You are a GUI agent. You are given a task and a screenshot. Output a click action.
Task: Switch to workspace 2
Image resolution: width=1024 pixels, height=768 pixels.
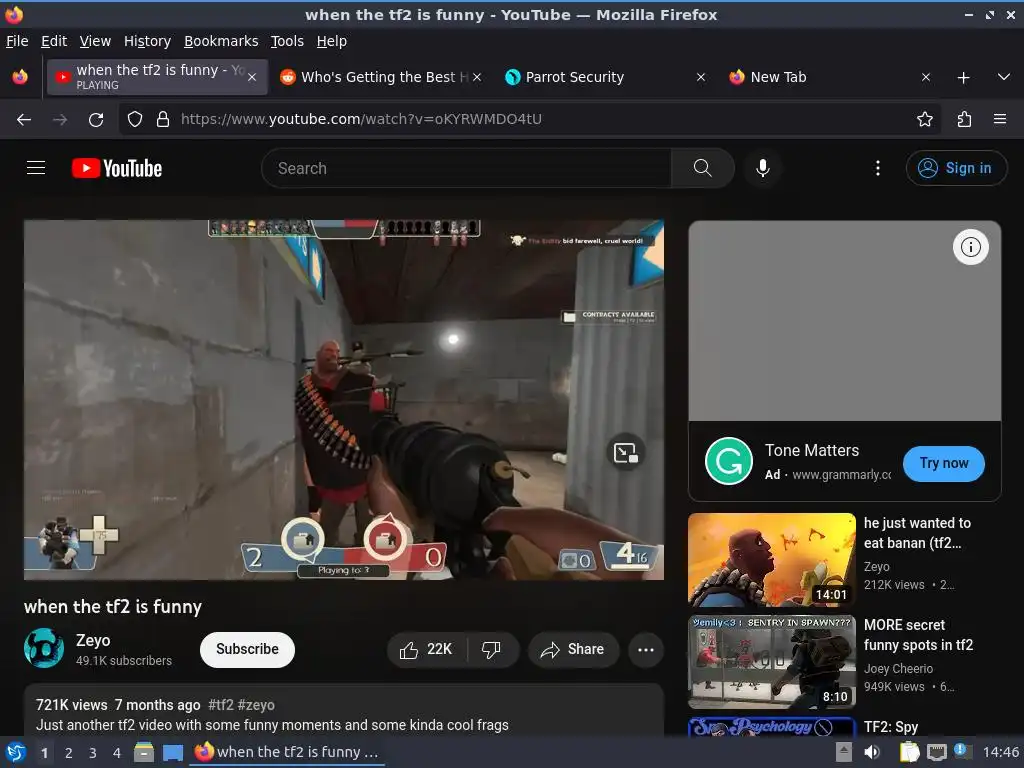[x=69, y=753]
